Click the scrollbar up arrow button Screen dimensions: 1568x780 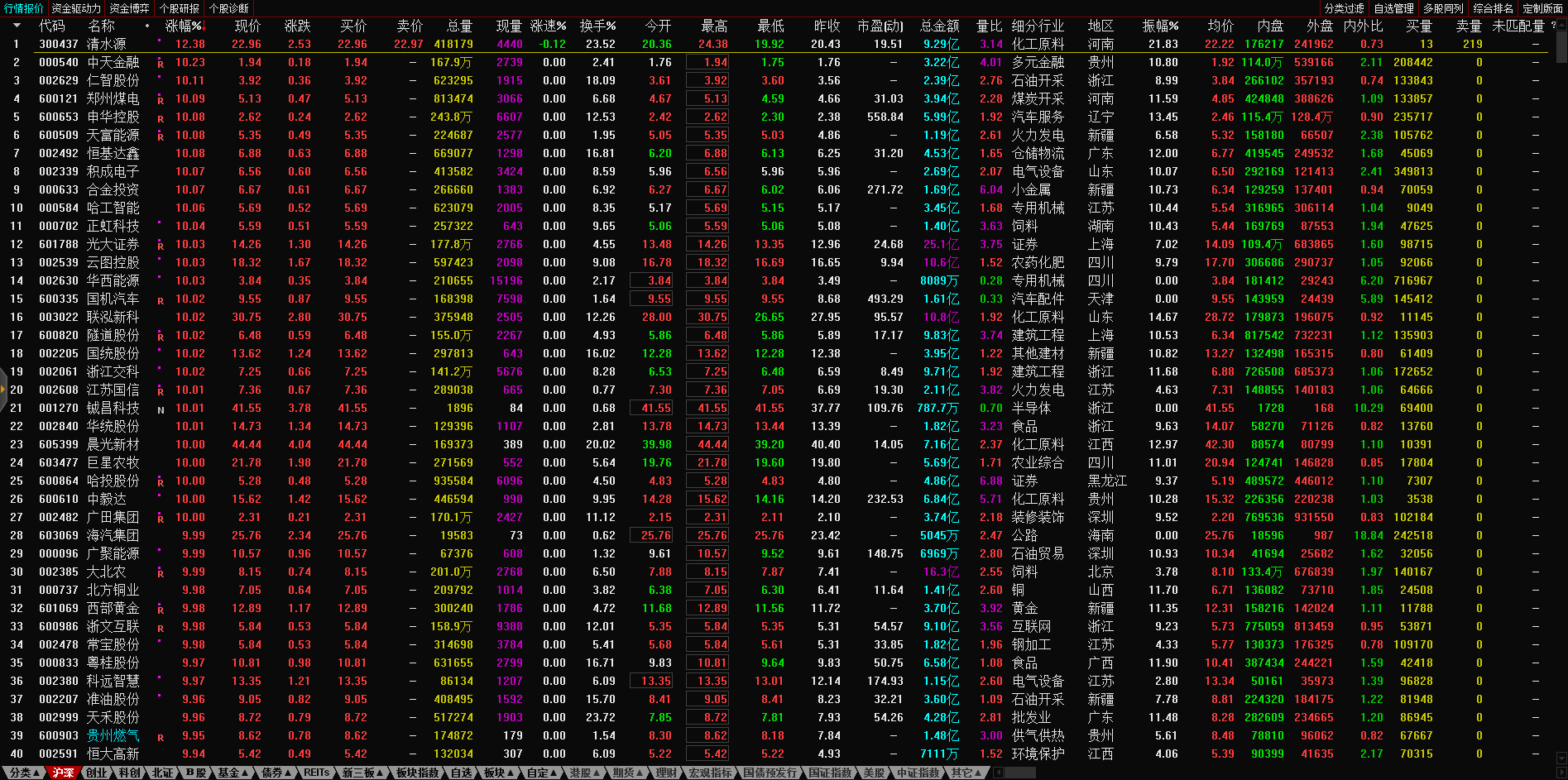[x=1561, y=25]
